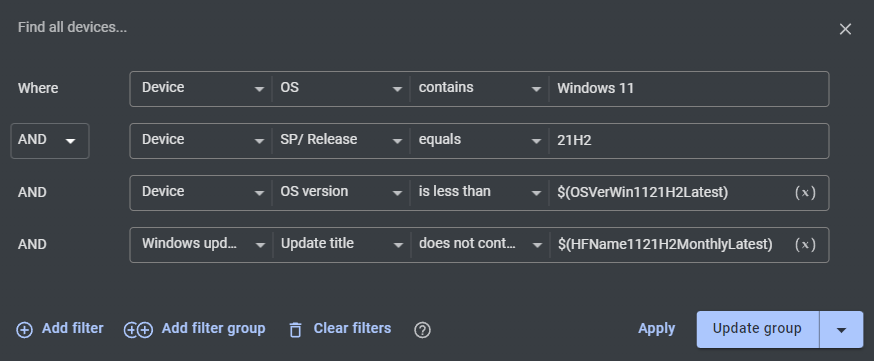Open Device dropdown in SP/ Release row
Image resolution: width=874 pixels, height=361 pixels.
(202, 140)
